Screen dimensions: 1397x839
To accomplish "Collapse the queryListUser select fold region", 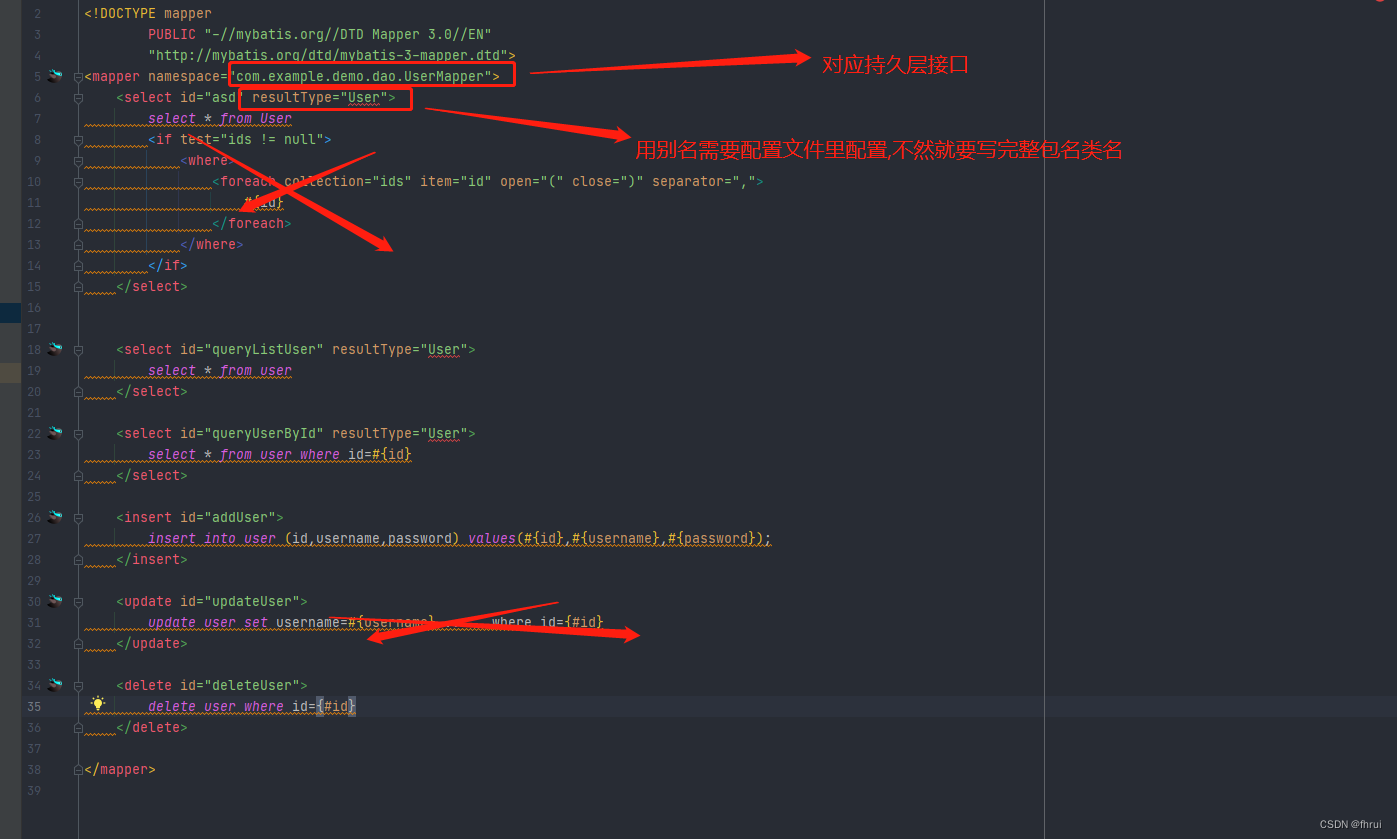I will pyautogui.click(x=77, y=348).
